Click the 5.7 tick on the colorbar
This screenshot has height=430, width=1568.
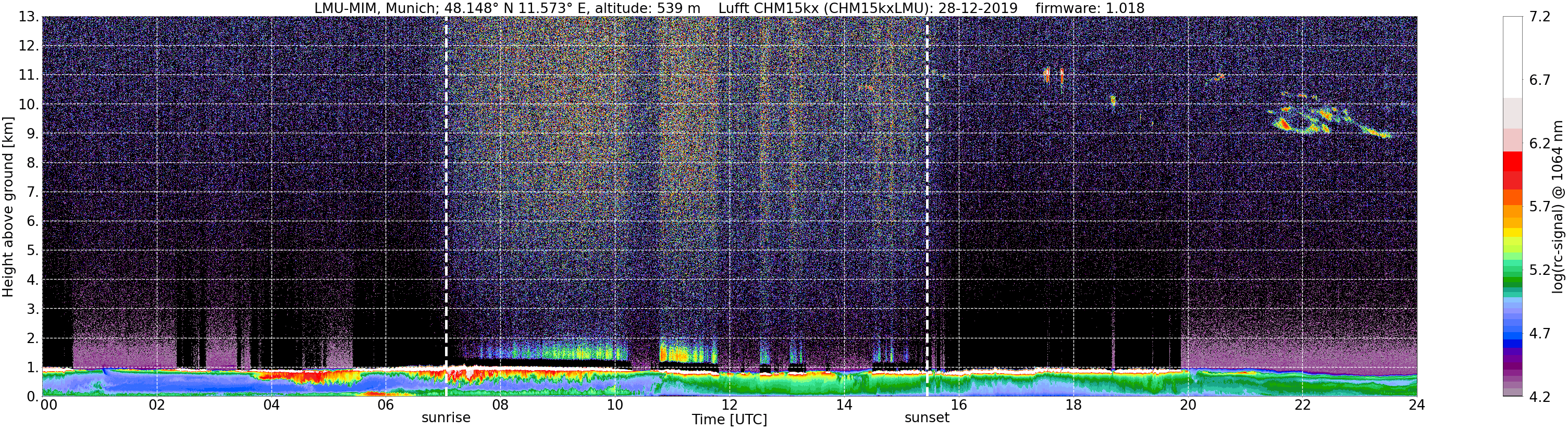click(1540, 207)
